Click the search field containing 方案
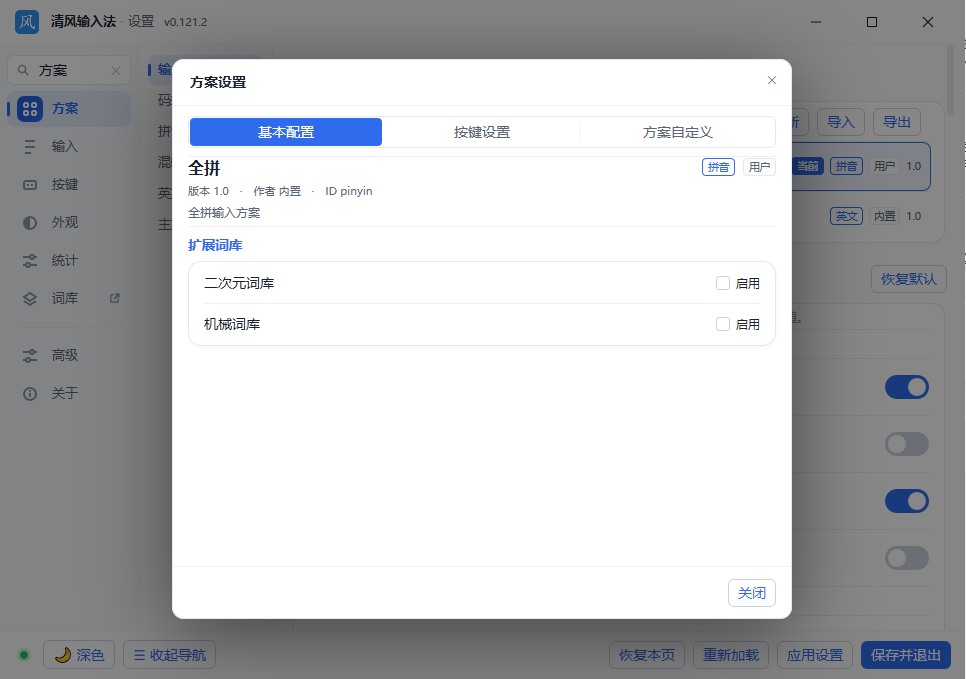This screenshot has height=679, width=966. click(69, 70)
